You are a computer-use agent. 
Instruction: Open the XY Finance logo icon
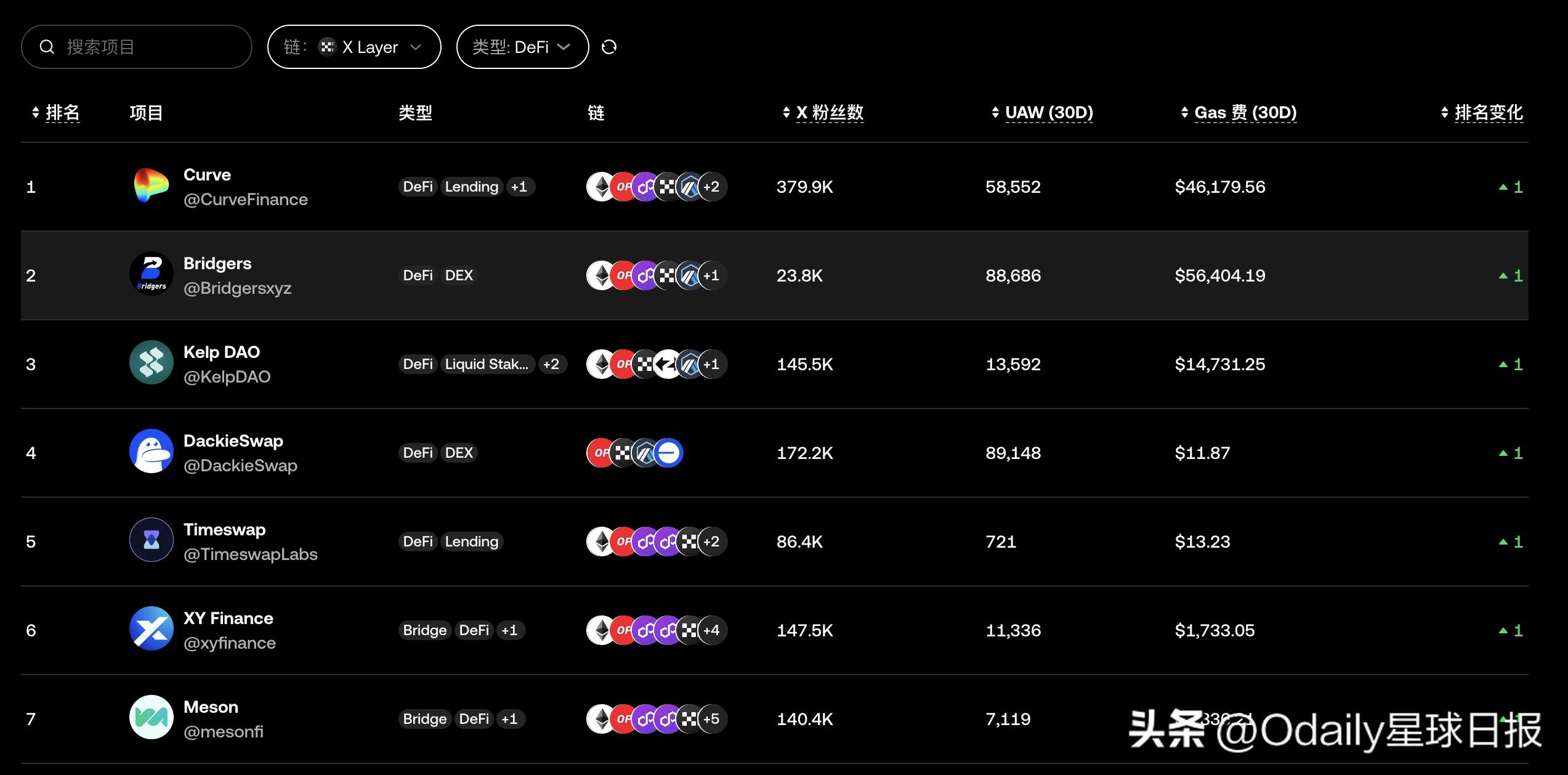point(152,630)
